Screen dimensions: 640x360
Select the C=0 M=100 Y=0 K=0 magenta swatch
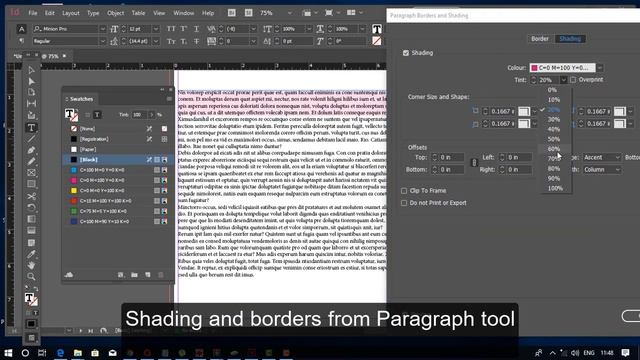click(x=117, y=180)
